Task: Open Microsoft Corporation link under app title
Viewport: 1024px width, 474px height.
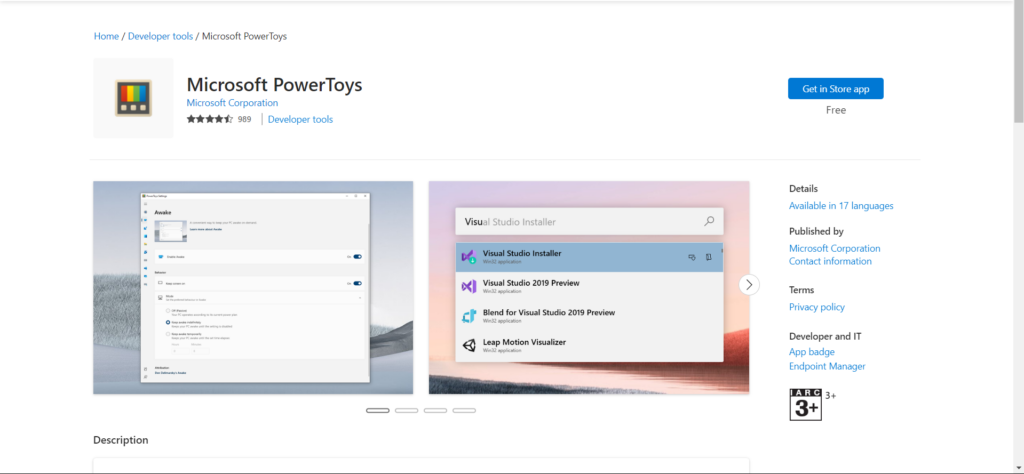Action: 232,103
